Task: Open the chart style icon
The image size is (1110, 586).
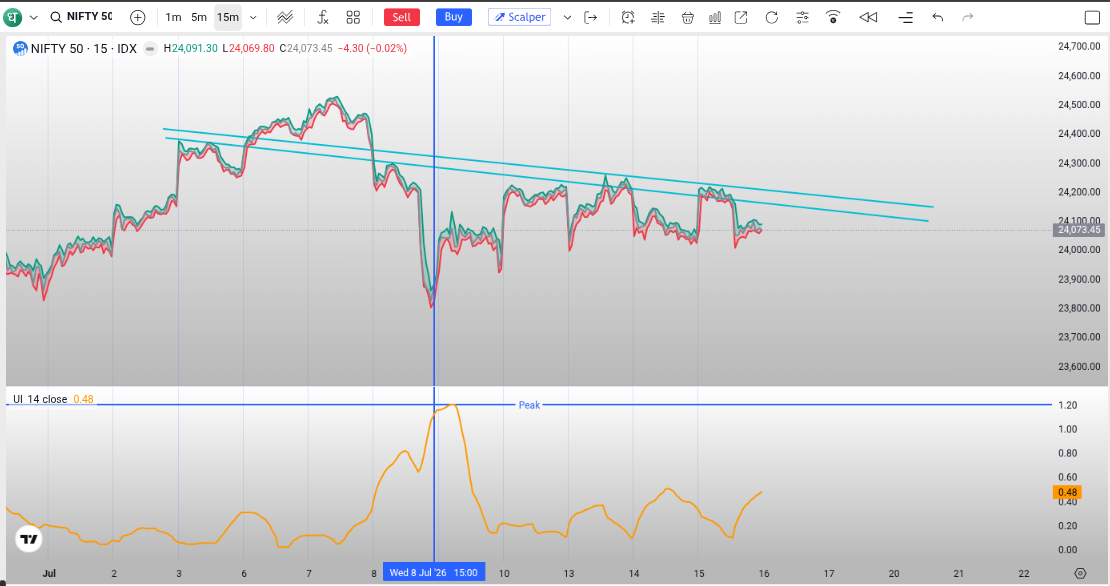Action: (285, 17)
